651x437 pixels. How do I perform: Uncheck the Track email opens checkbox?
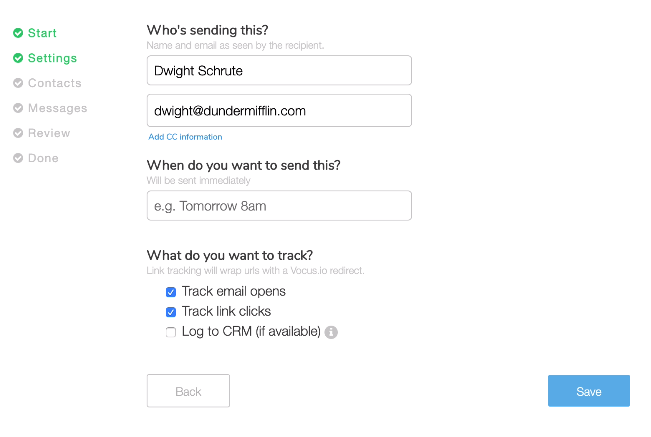pyautogui.click(x=171, y=292)
